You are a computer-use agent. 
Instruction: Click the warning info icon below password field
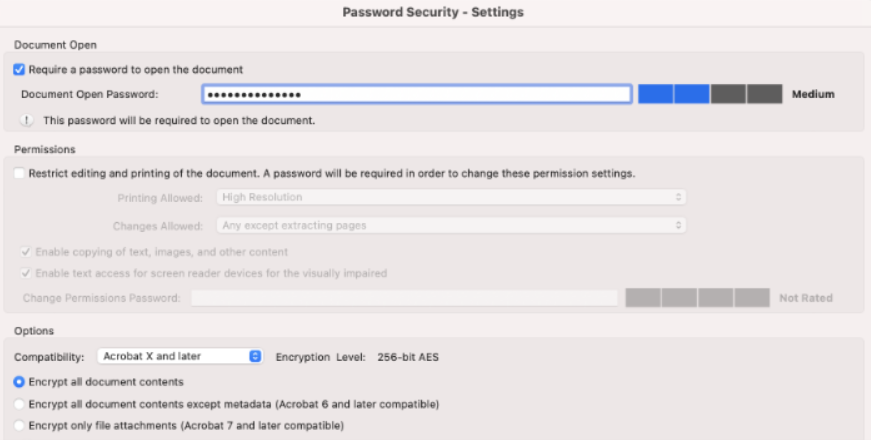coord(26,121)
